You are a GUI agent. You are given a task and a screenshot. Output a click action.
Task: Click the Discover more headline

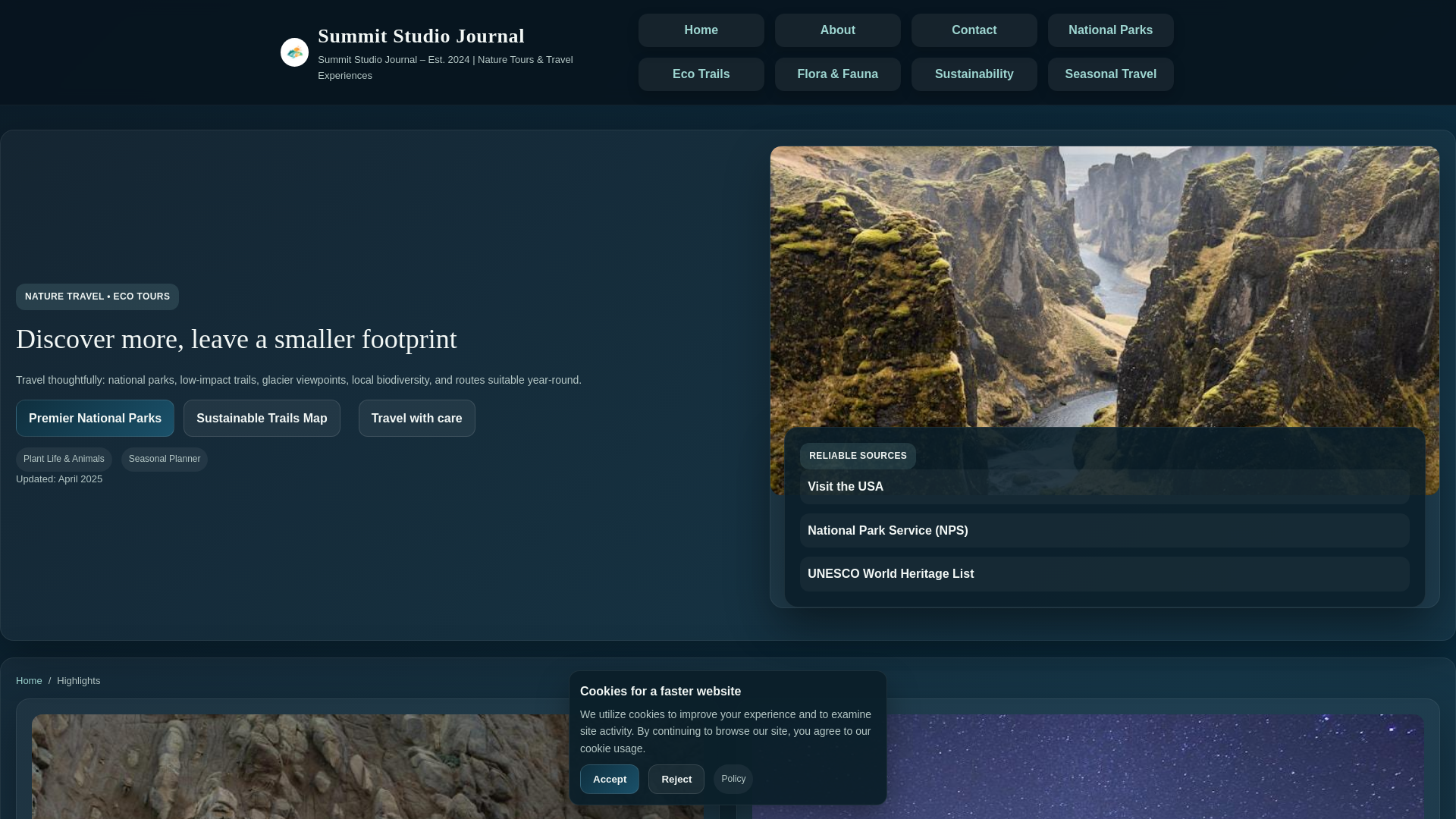(237, 339)
